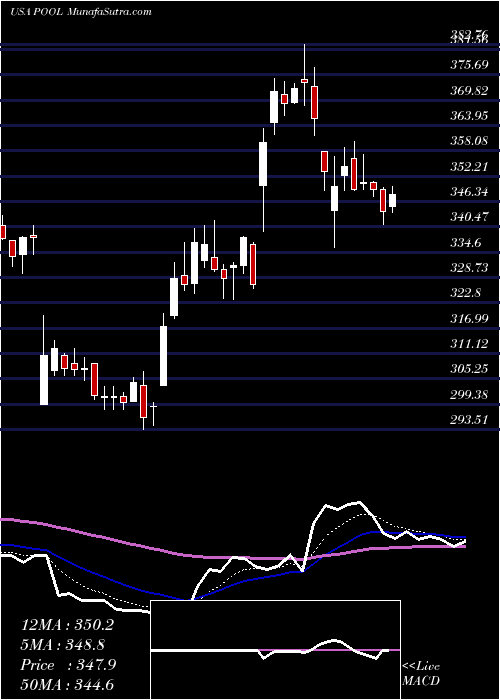500x700 pixels.
Task: Click the 358.08 price axis label
Action: [469, 141]
